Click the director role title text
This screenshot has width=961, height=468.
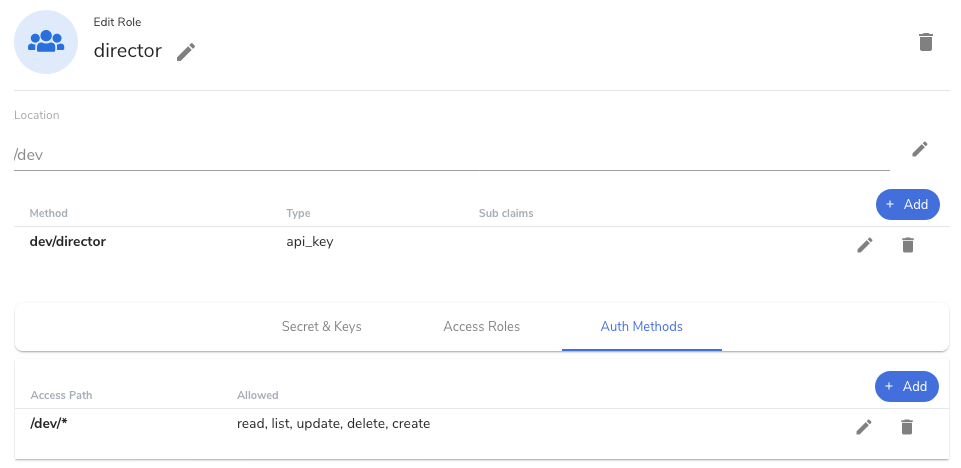[127, 51]
